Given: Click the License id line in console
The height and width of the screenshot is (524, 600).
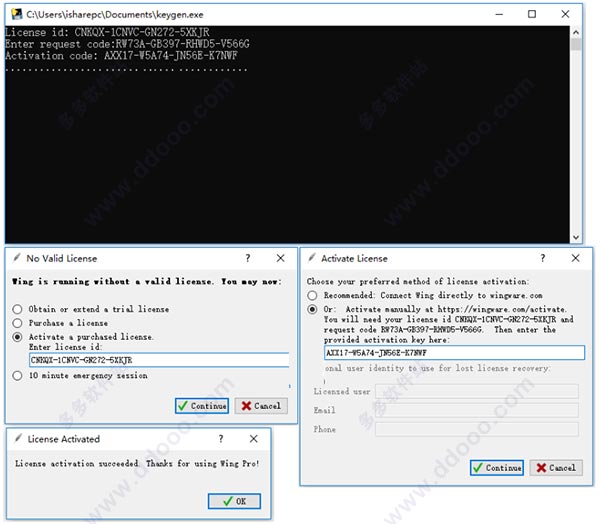Looking at the screenshot, I should click(107, 32).
